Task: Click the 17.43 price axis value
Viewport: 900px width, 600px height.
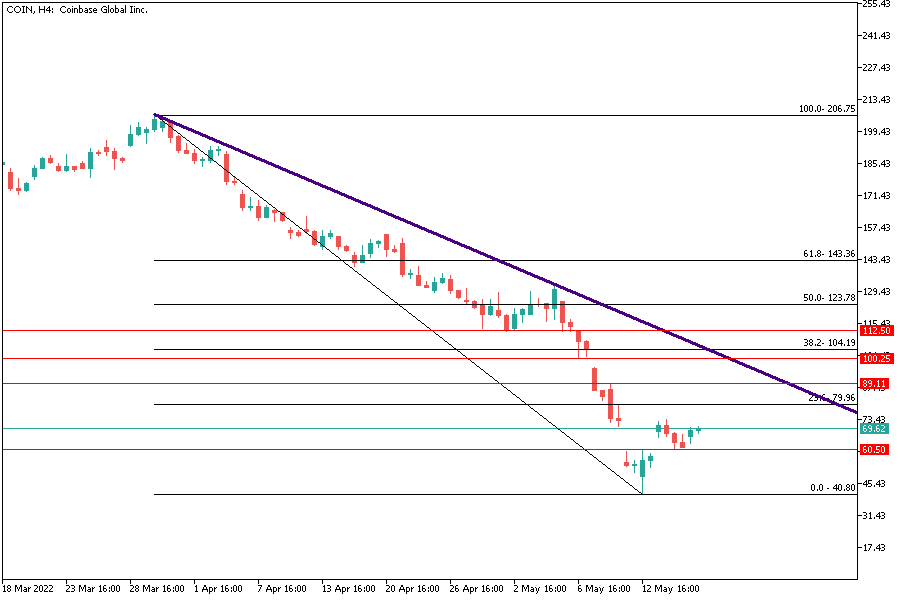Action: click(x=876, y=548)
